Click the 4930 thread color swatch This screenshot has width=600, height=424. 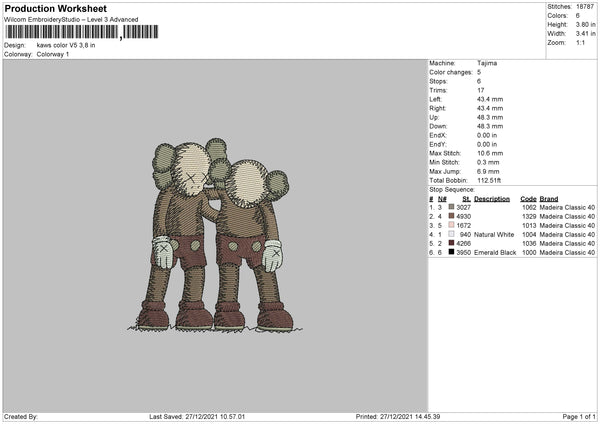[452, 216]
